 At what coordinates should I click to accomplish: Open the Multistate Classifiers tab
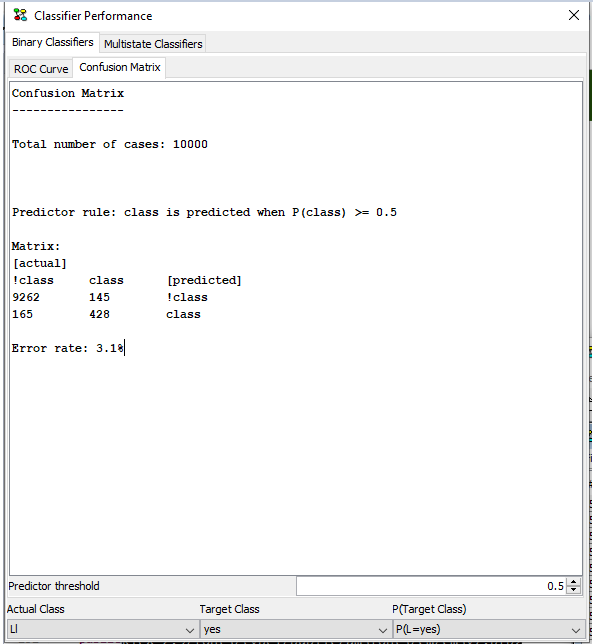[x=153, y=44]
